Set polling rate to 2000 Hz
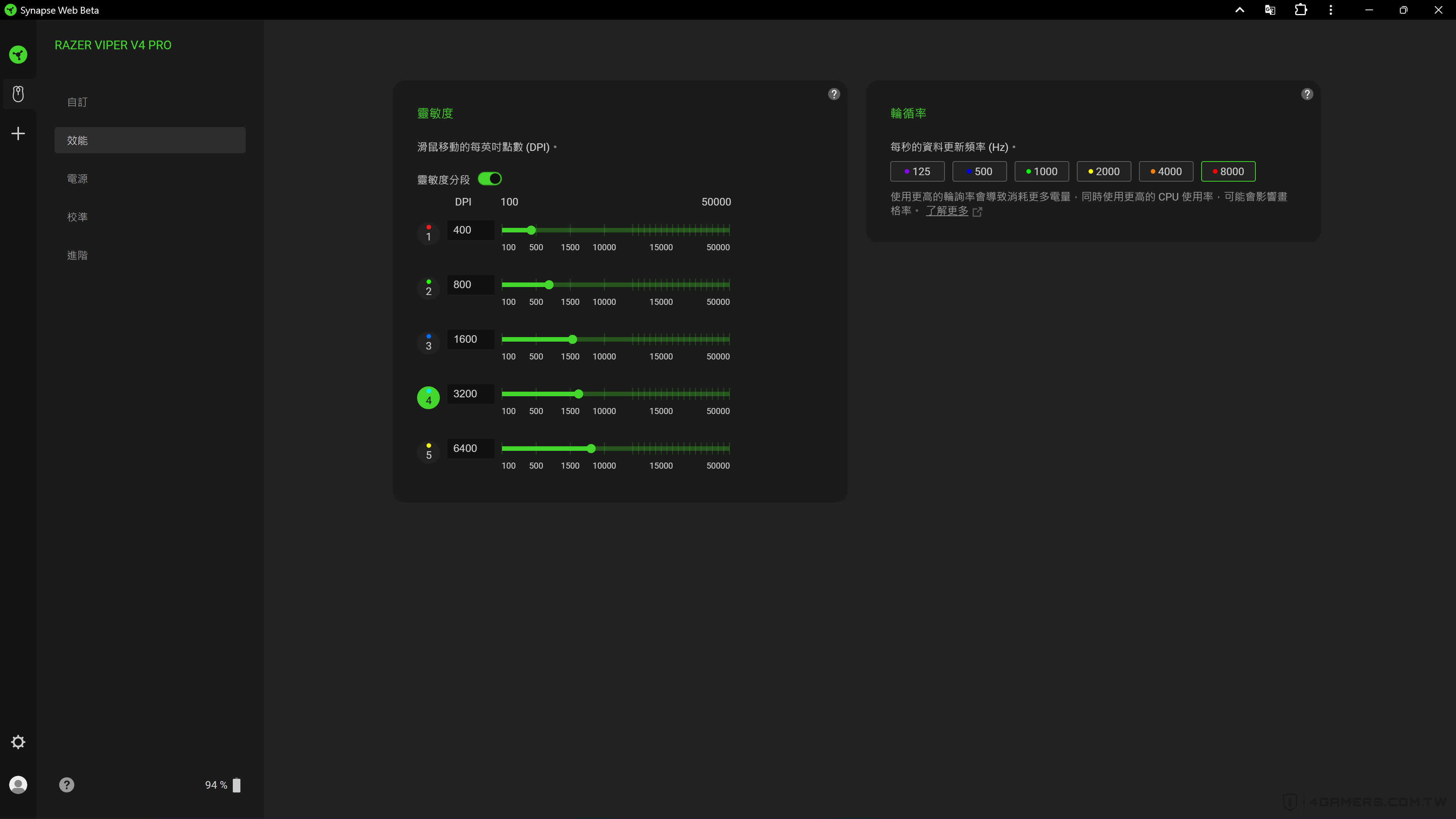Screen dimensions: 1456x819 (1104, 171)
